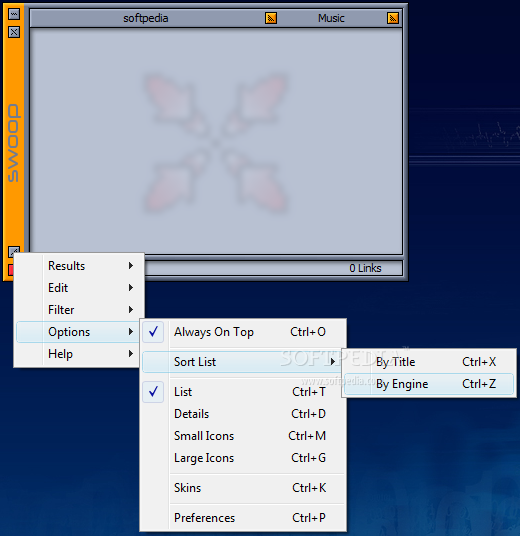Open the Results menu
The width and height of the screenshot is (520, 536).
[79, 266]
